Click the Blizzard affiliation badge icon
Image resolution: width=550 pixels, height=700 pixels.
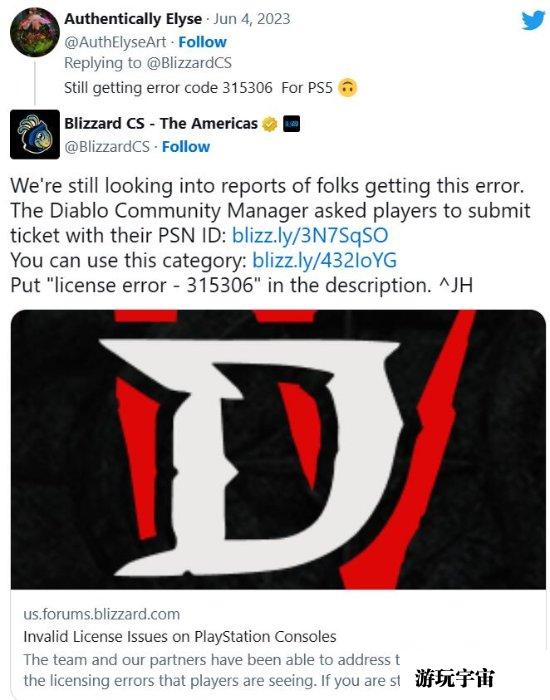point(292,124)
